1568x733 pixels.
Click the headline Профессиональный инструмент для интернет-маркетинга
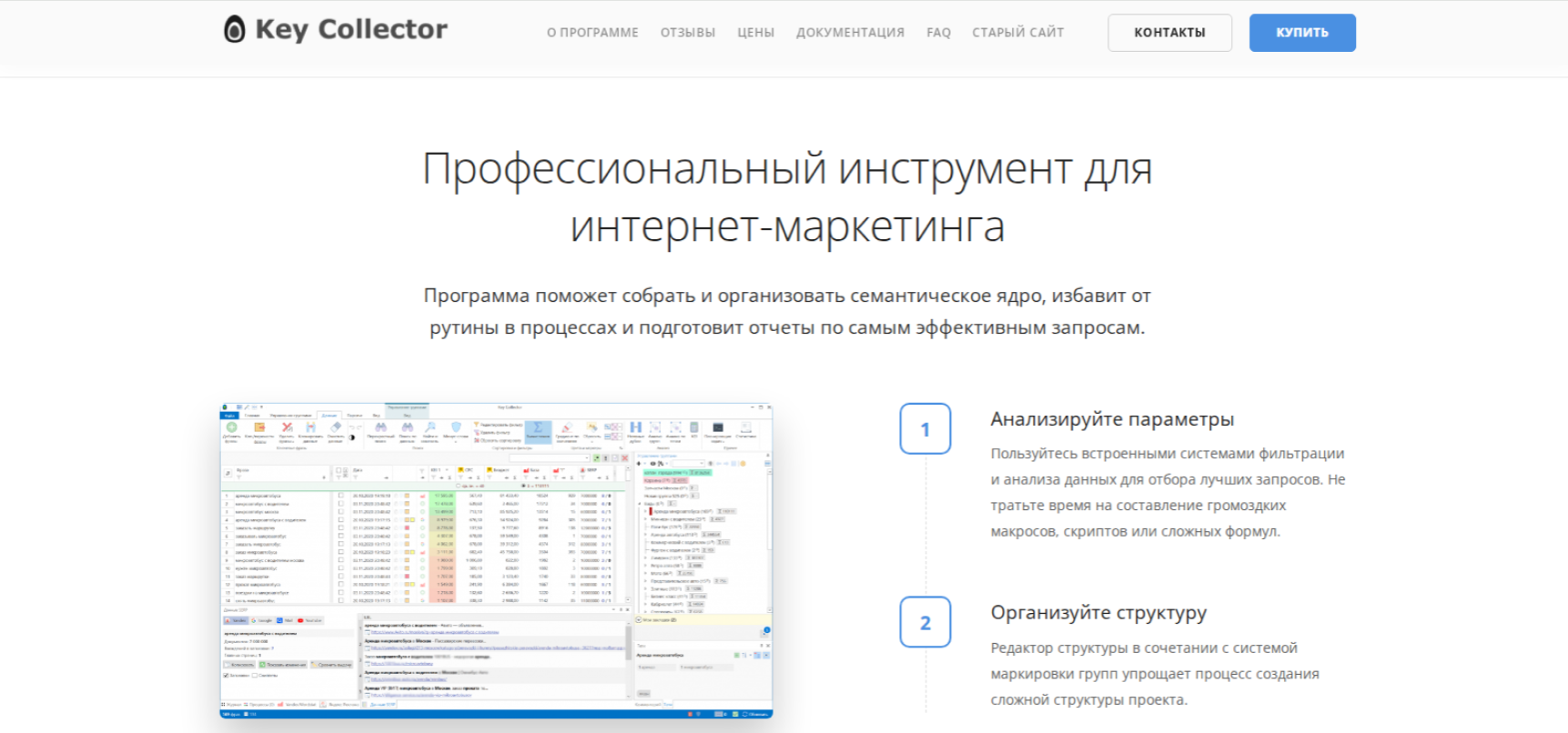[x=787, y=197]
